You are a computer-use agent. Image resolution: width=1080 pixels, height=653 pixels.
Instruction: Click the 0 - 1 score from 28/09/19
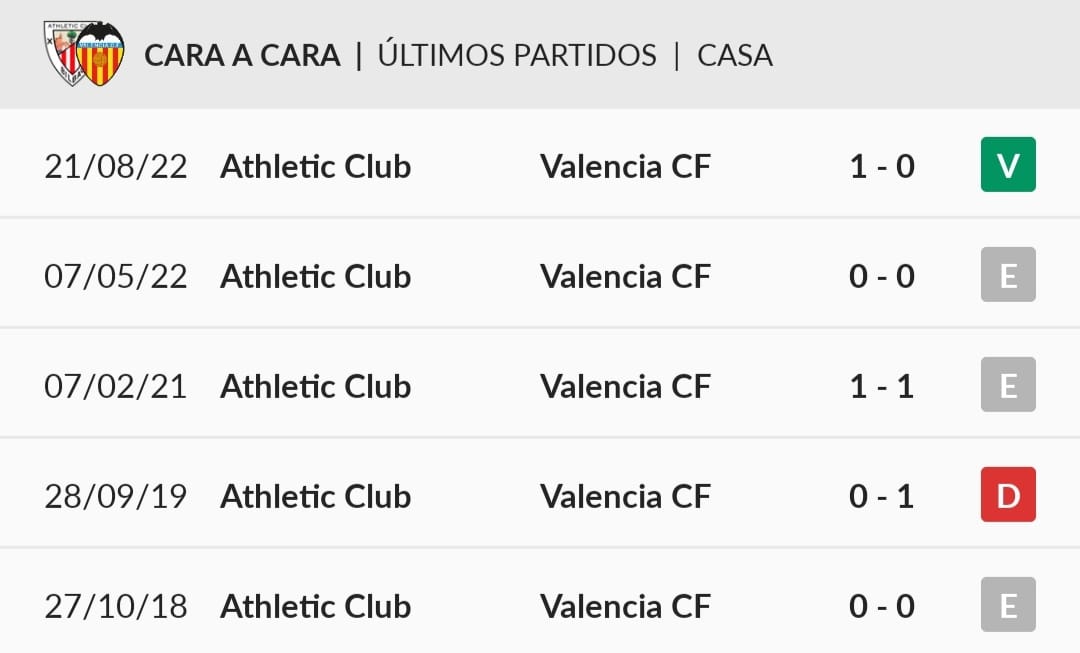(x=882, y=496)
